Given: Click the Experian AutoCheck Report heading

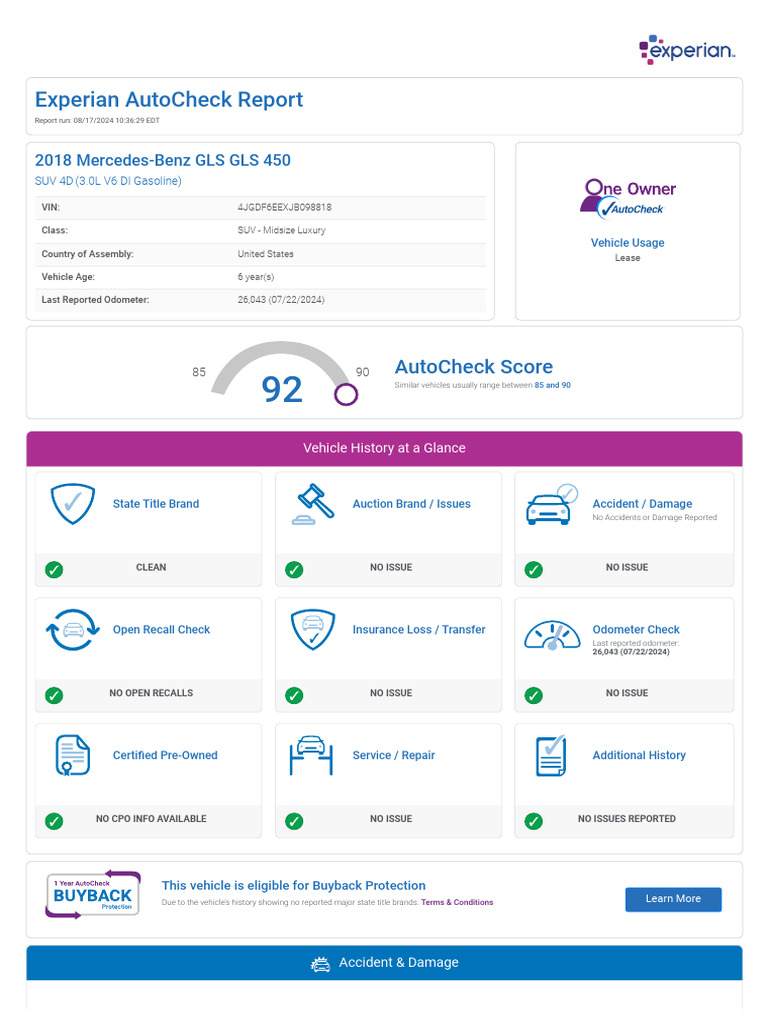Looking at the screenshot, I should tap(169, 99).
